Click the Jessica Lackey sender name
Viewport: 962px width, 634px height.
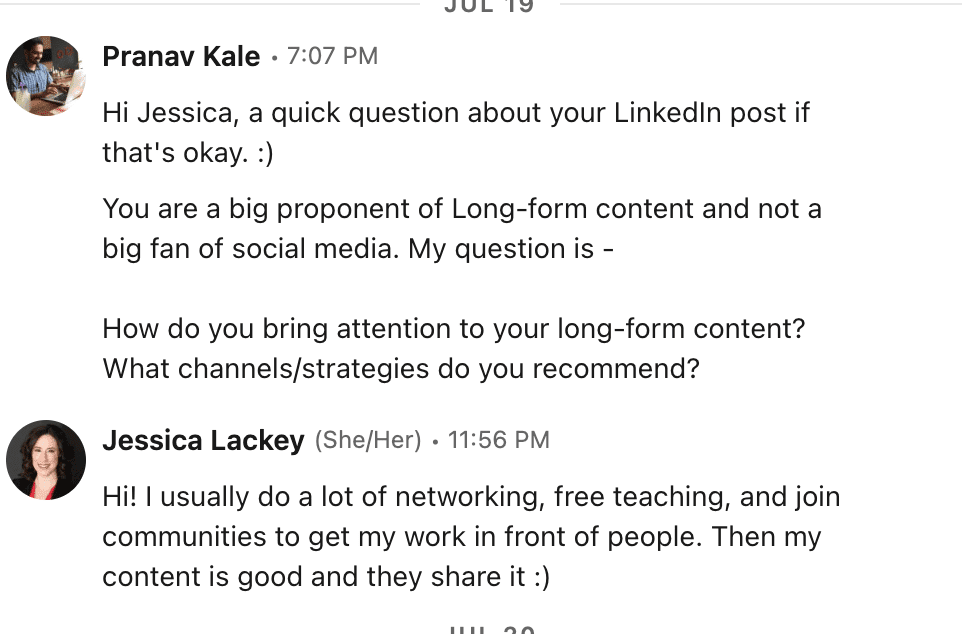pyautogui.click(x=203, y=441)
